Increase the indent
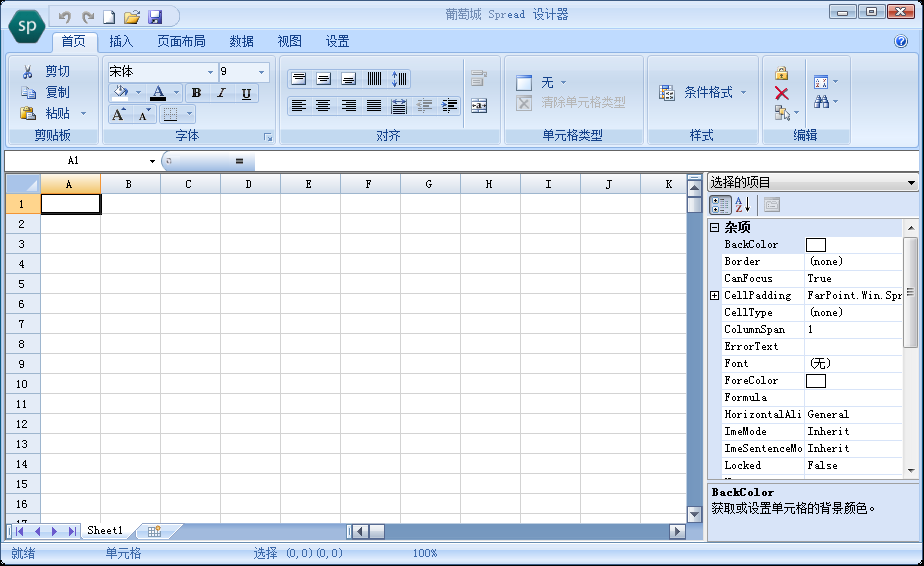 [x=449, y=106]
